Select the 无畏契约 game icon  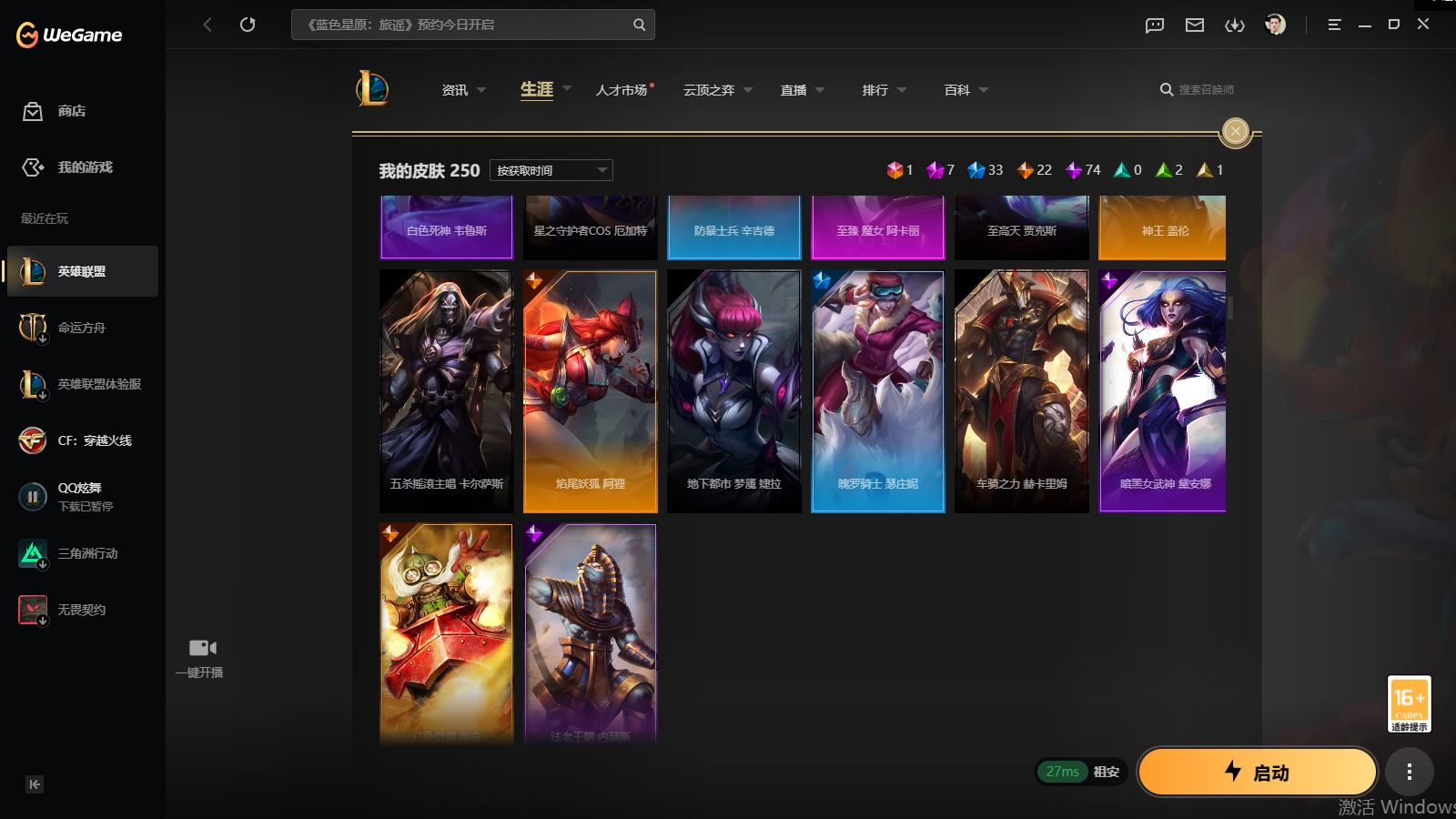tap(33, 610)
